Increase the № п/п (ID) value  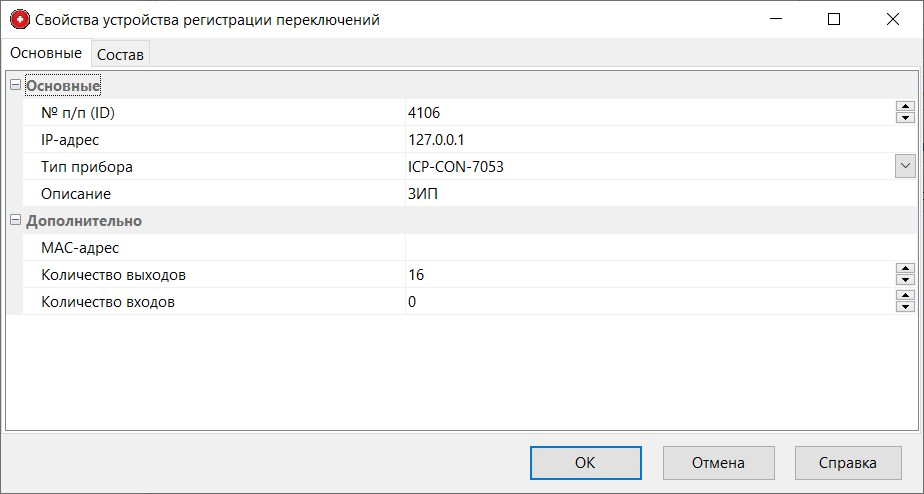click(906, 108)
